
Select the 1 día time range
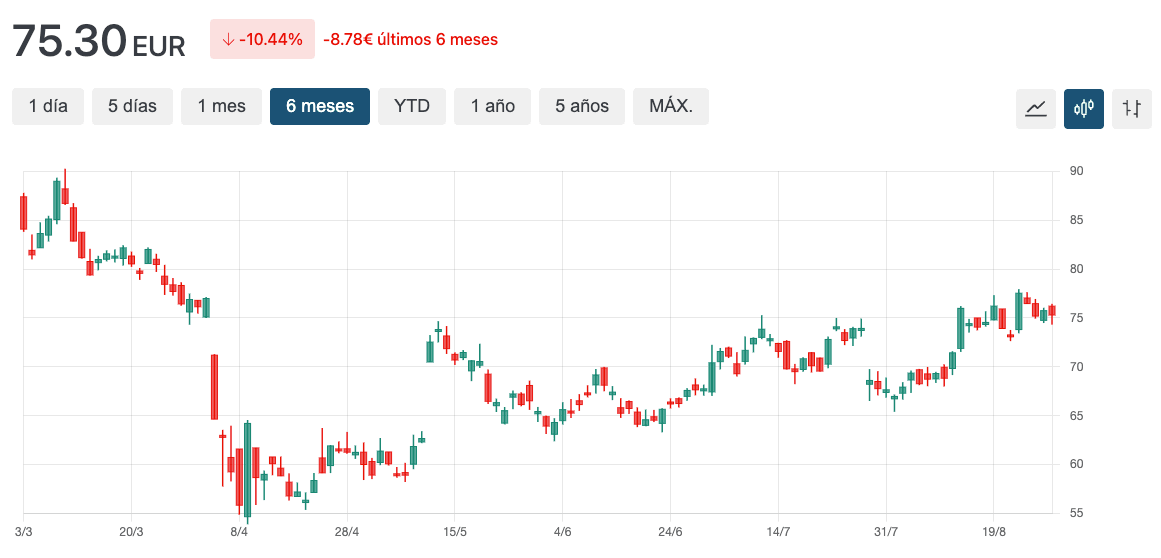48,106
